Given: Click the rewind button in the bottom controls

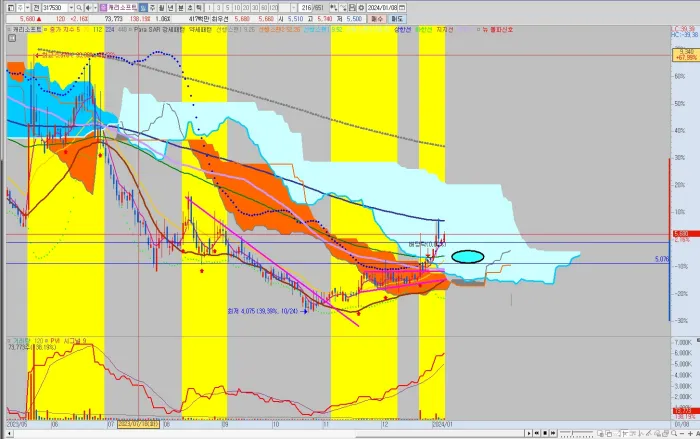Looking at the screenshot, I should tap(537, 433).
